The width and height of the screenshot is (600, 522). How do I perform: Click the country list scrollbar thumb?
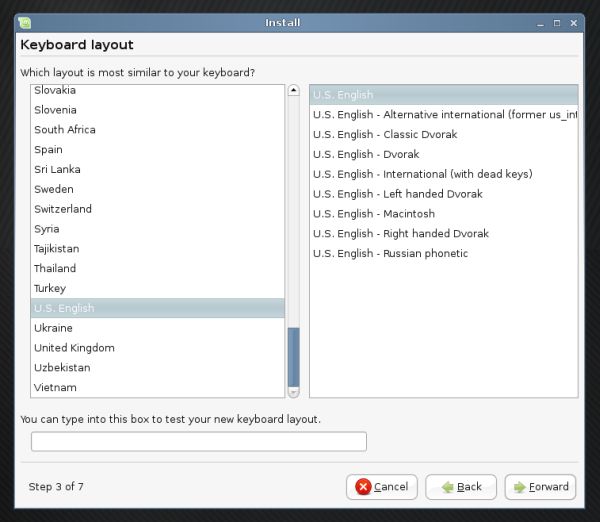pyautogui.click(x=293, y=357)
